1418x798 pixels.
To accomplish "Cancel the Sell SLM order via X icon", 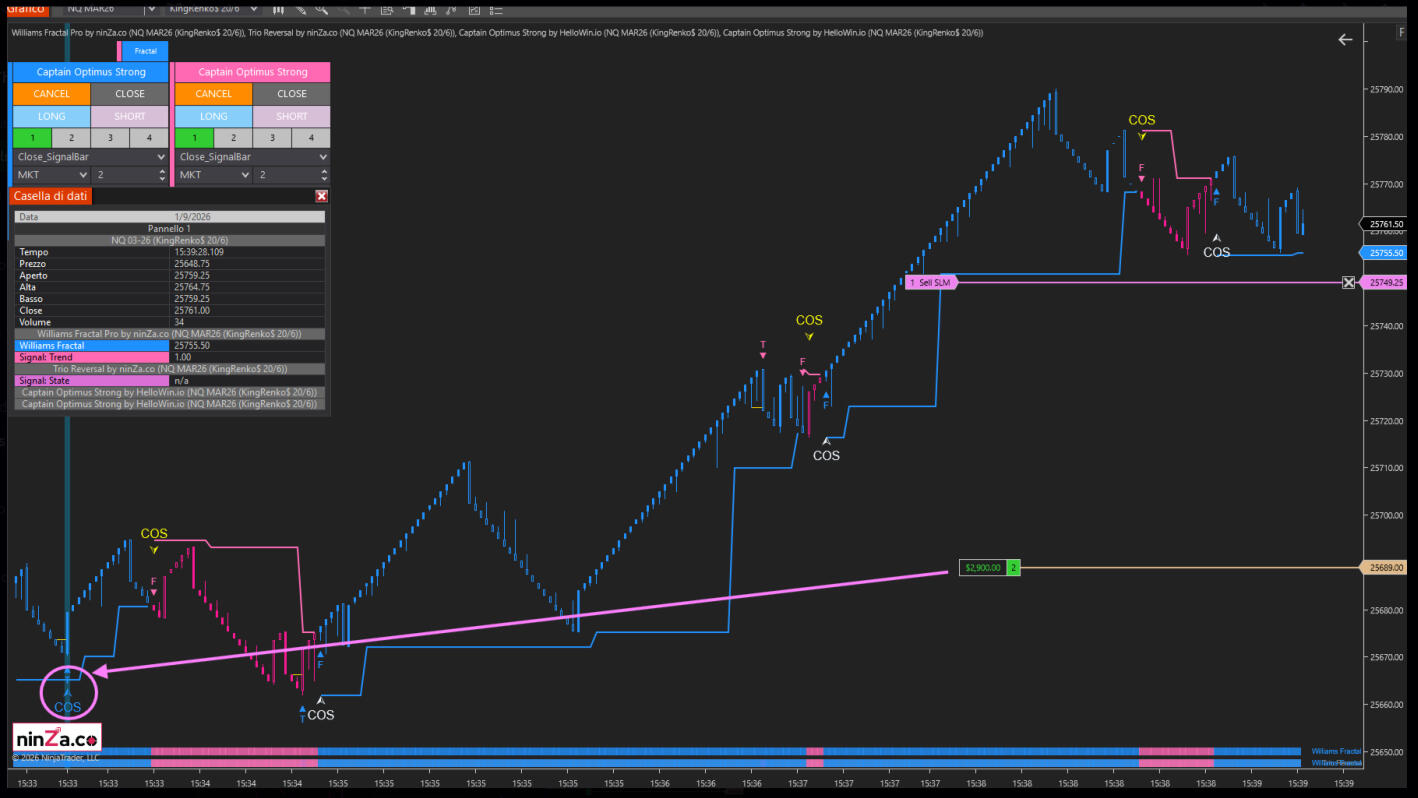I will coord(1348,283).
